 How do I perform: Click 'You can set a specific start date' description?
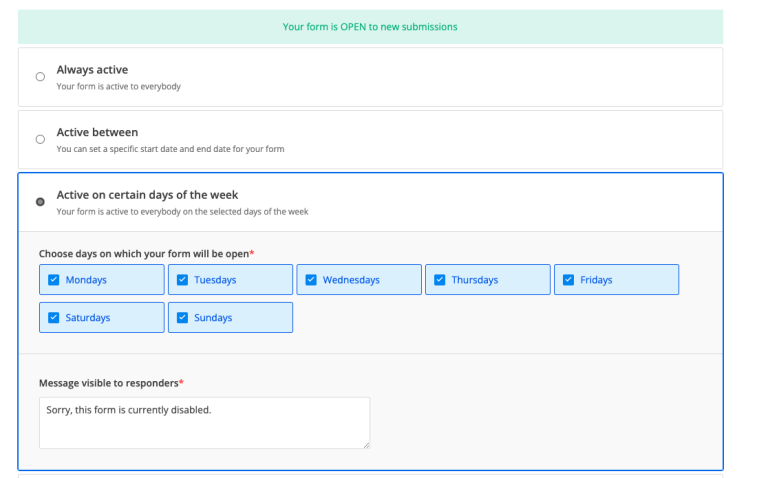click(x=170, y=149)
